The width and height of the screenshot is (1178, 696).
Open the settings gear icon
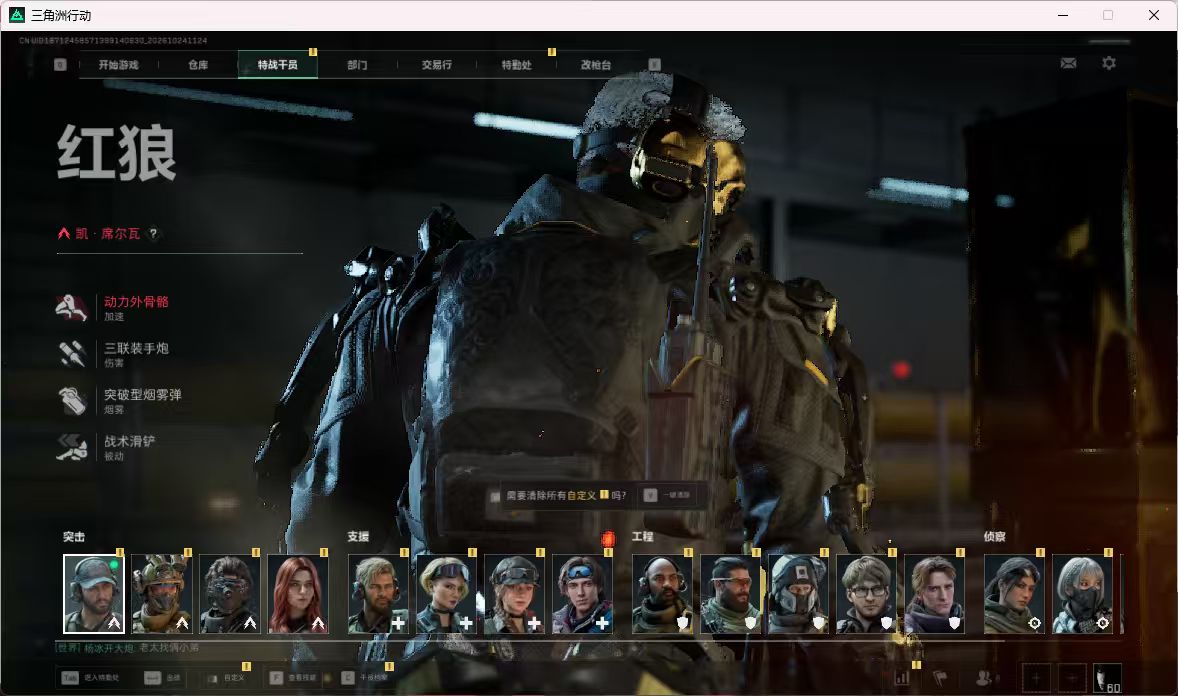click(1109, 63)
